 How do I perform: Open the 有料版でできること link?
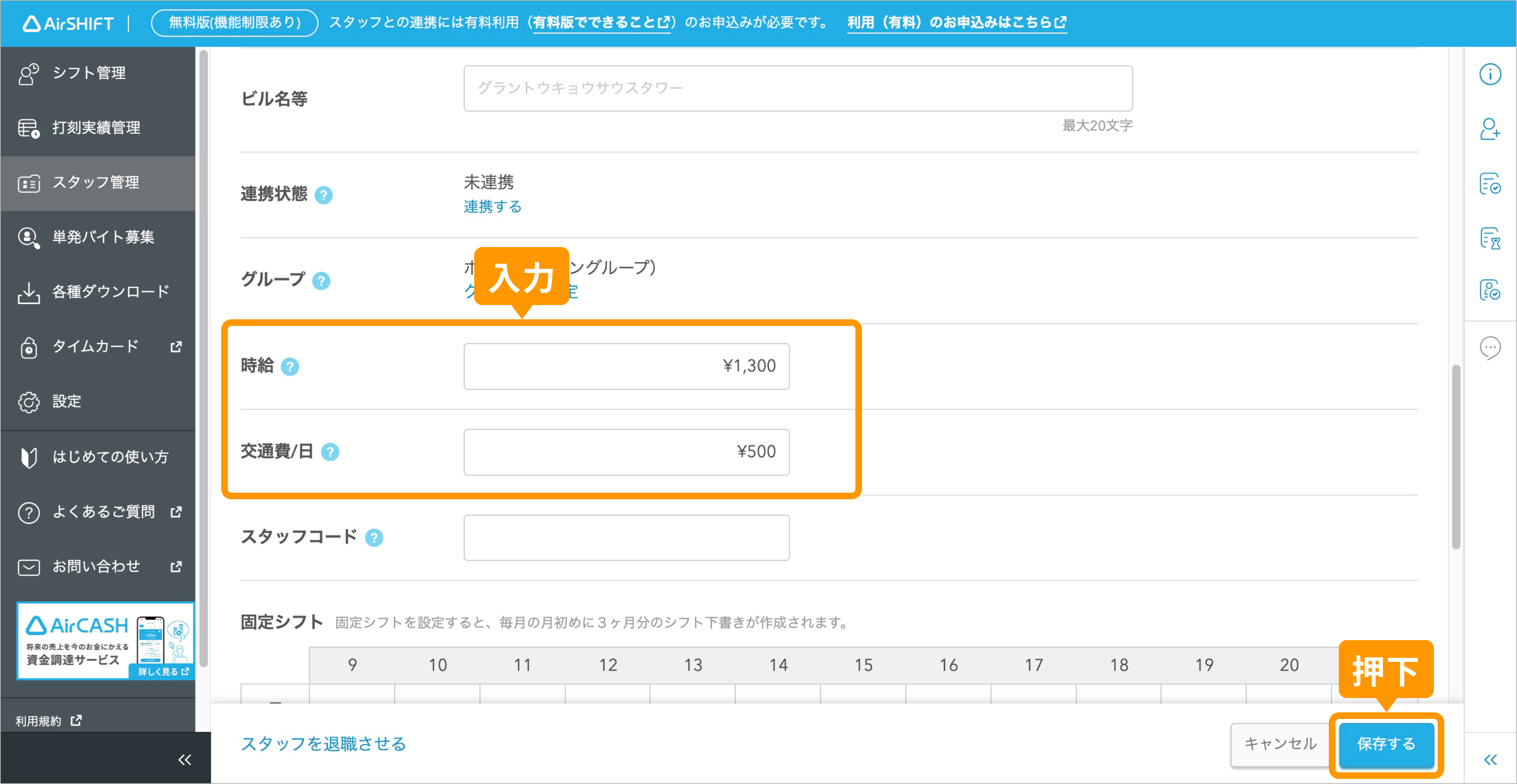point(601,22)
